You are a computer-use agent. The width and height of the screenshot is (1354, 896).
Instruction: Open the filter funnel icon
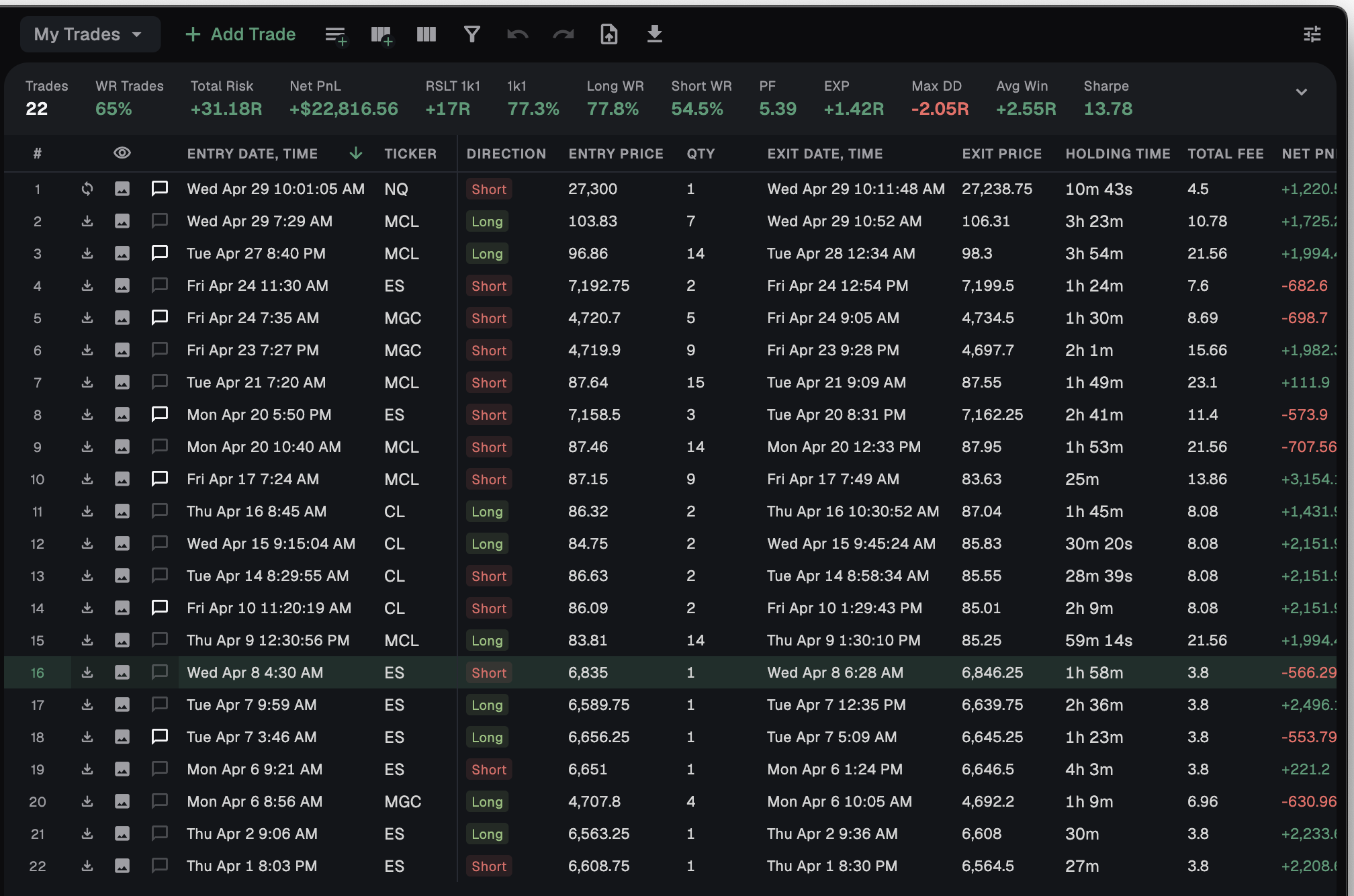[472, 34]
